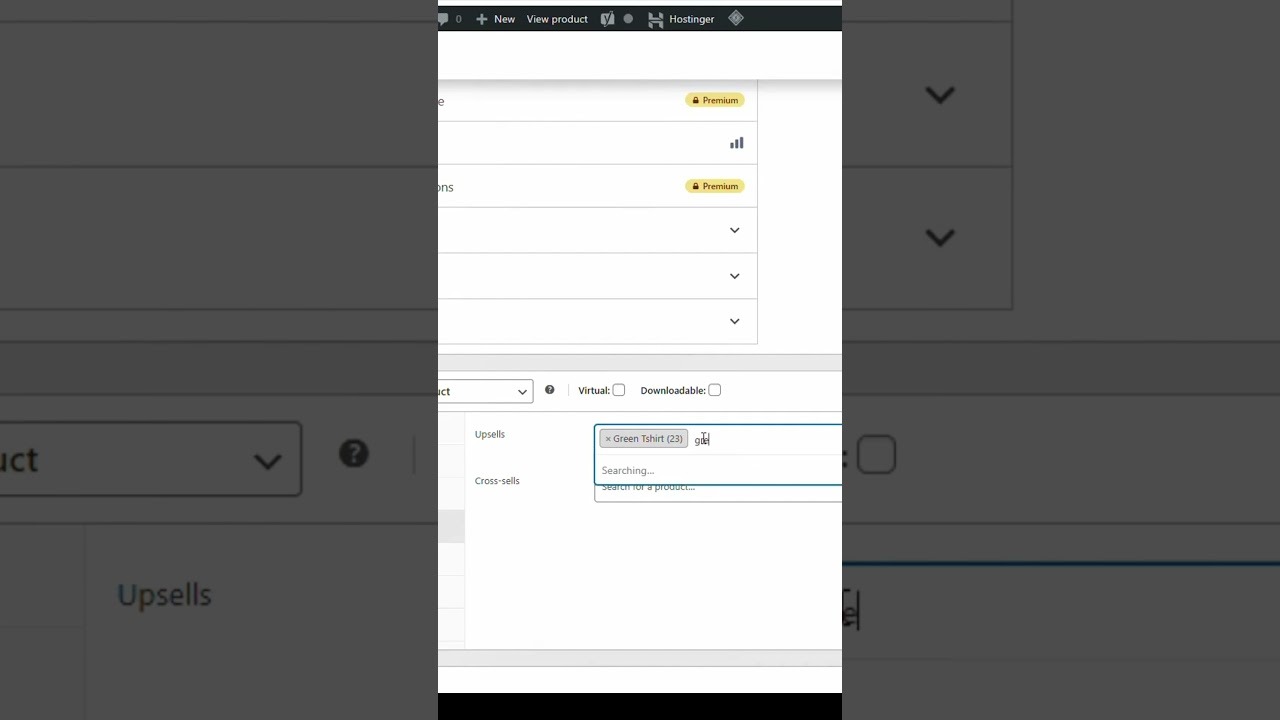This screenshot has width=1280, height=720.
Task: Click the small help icon left of Virtual
Action: pos(549,390)
